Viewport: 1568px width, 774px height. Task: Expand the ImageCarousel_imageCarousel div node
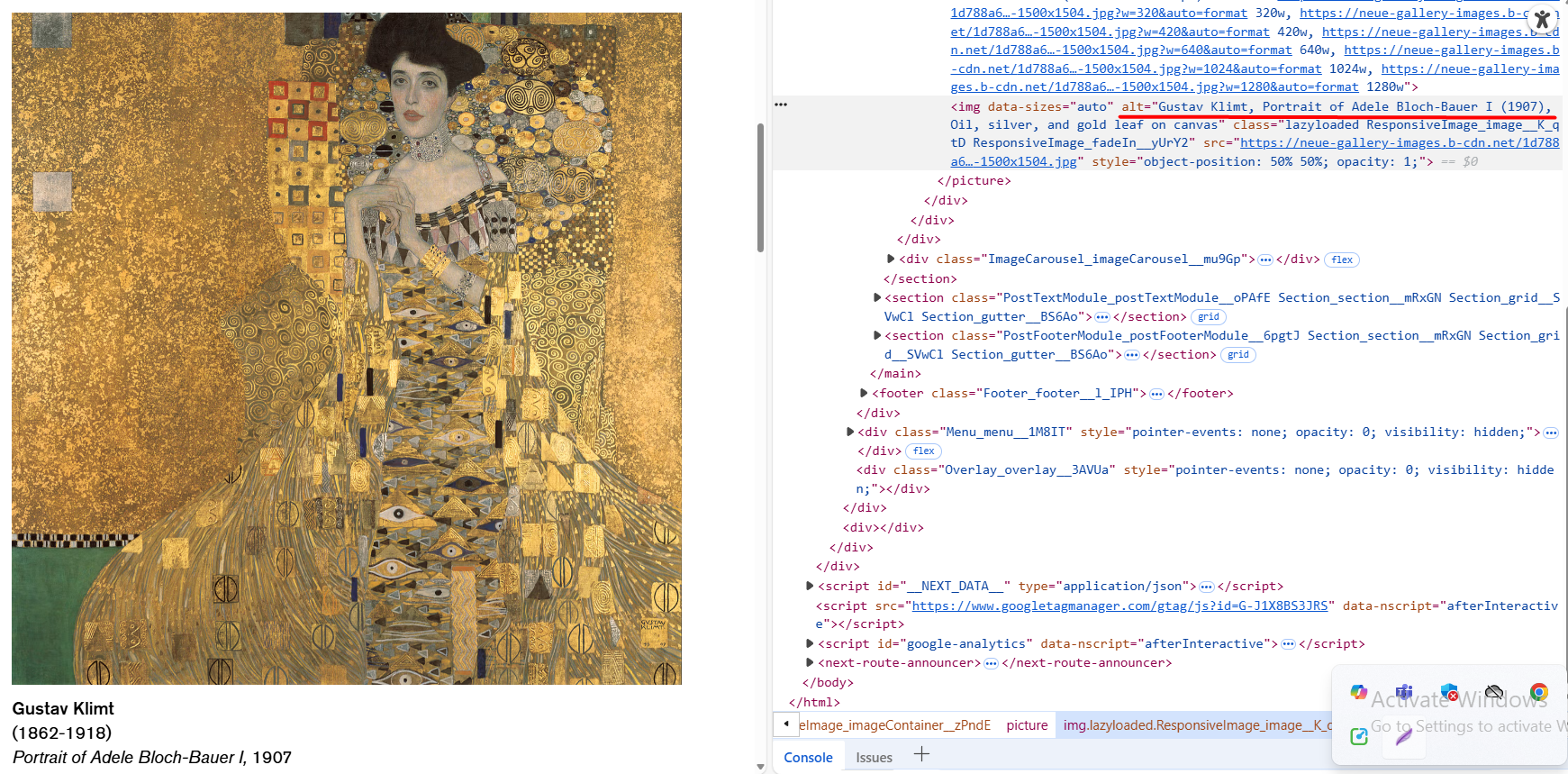click(892, 259)
